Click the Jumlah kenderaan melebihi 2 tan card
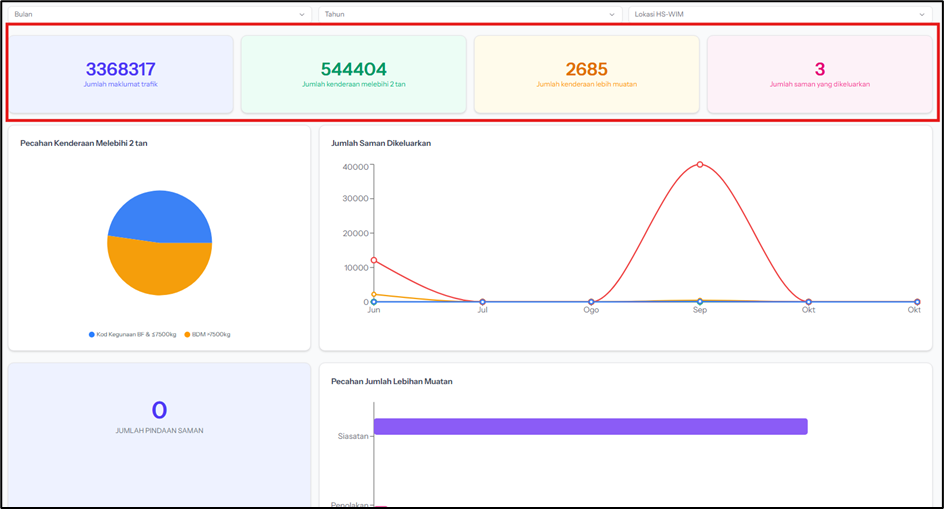944x509 pixels. click(353, 75)
